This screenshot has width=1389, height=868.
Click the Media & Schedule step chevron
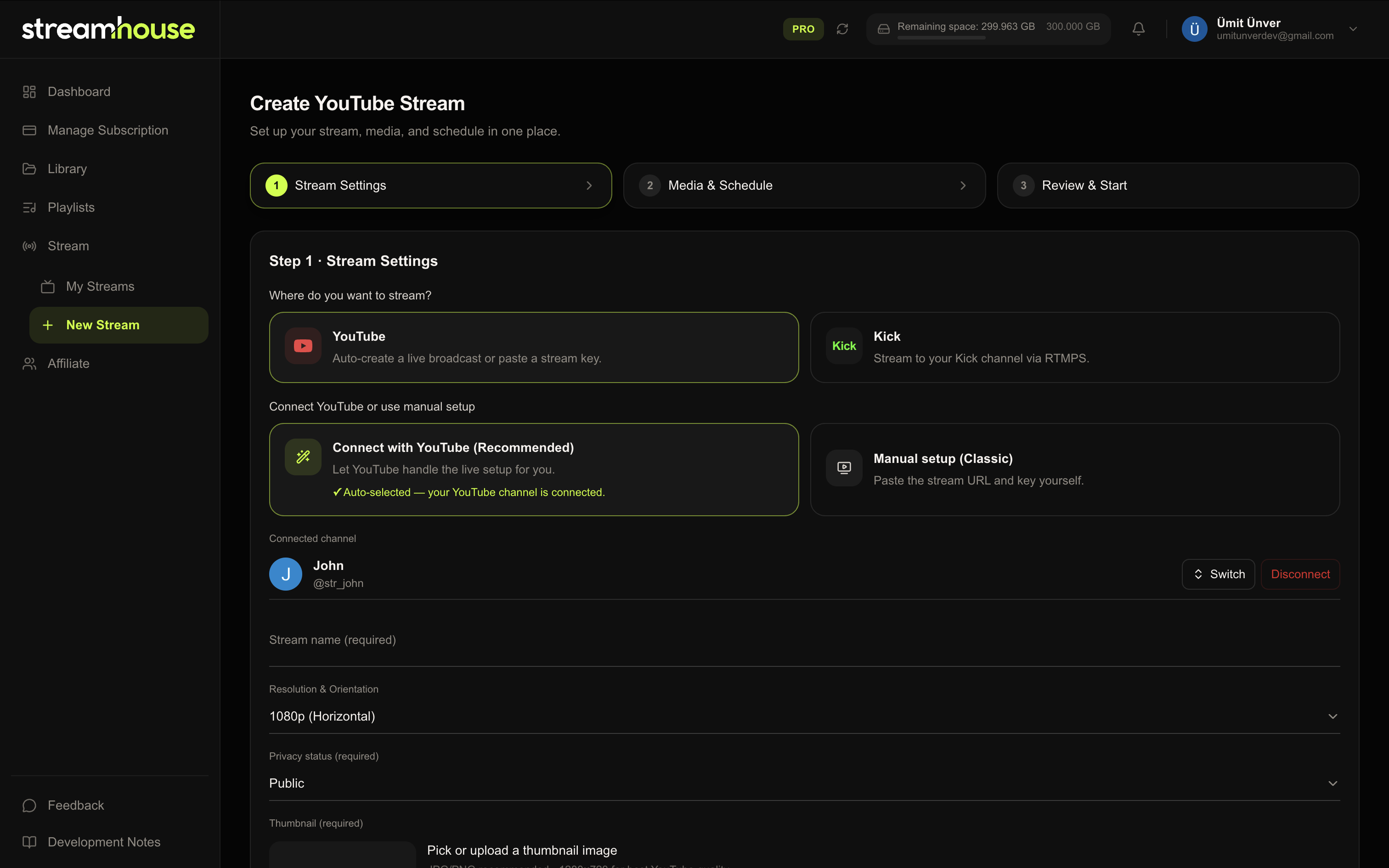963,186
